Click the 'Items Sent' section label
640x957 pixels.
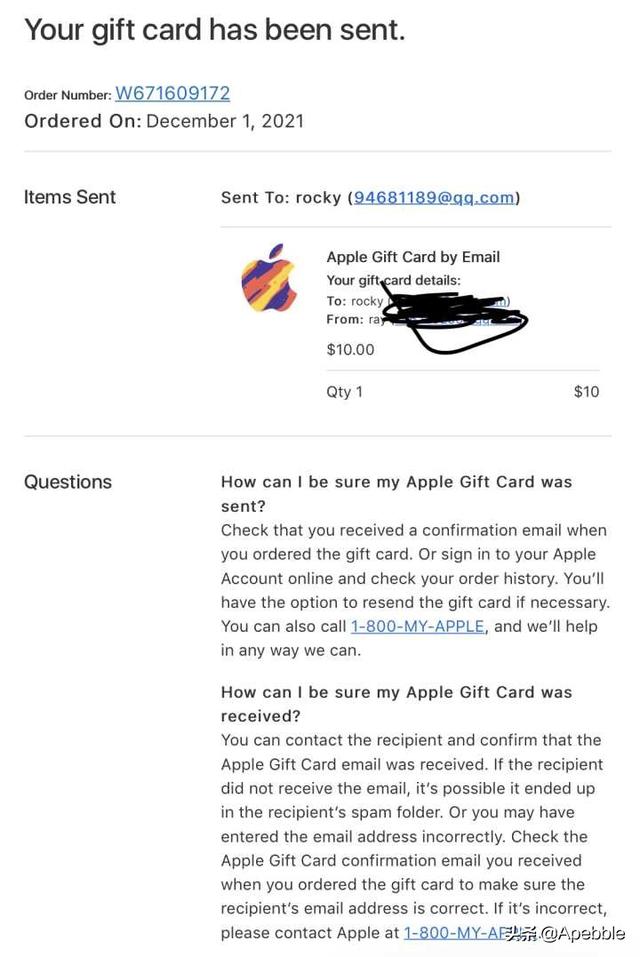click(x=70, y=197)
